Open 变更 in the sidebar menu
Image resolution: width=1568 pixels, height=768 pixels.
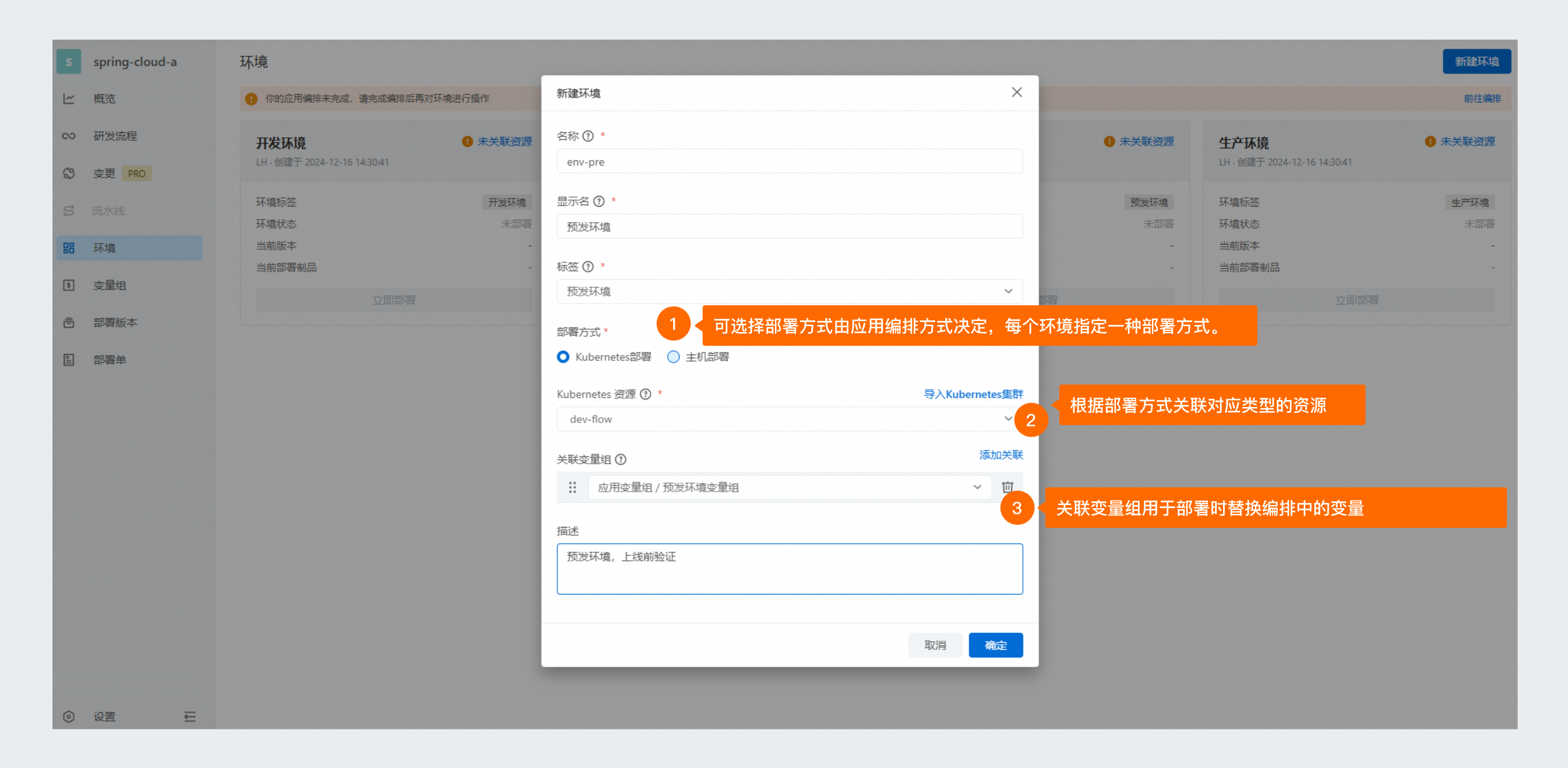(104, 174)
